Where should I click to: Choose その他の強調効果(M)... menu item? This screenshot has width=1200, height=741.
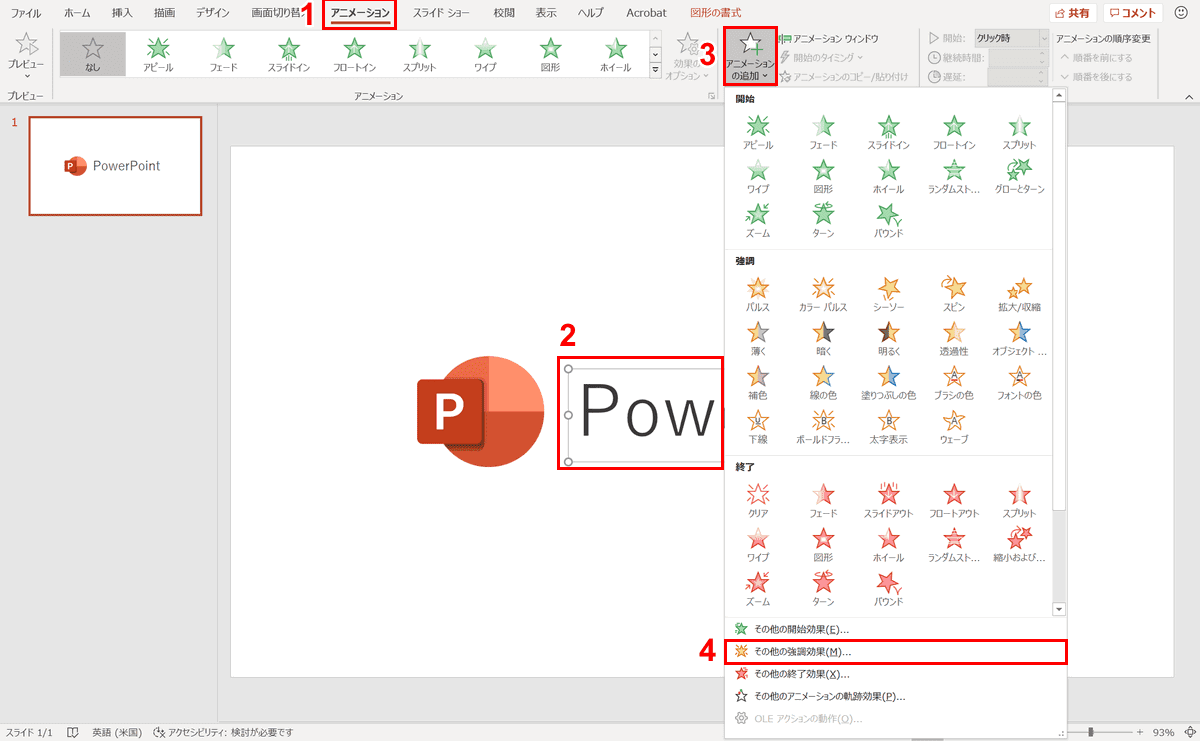pyautogui.click(x=897, y=651)
